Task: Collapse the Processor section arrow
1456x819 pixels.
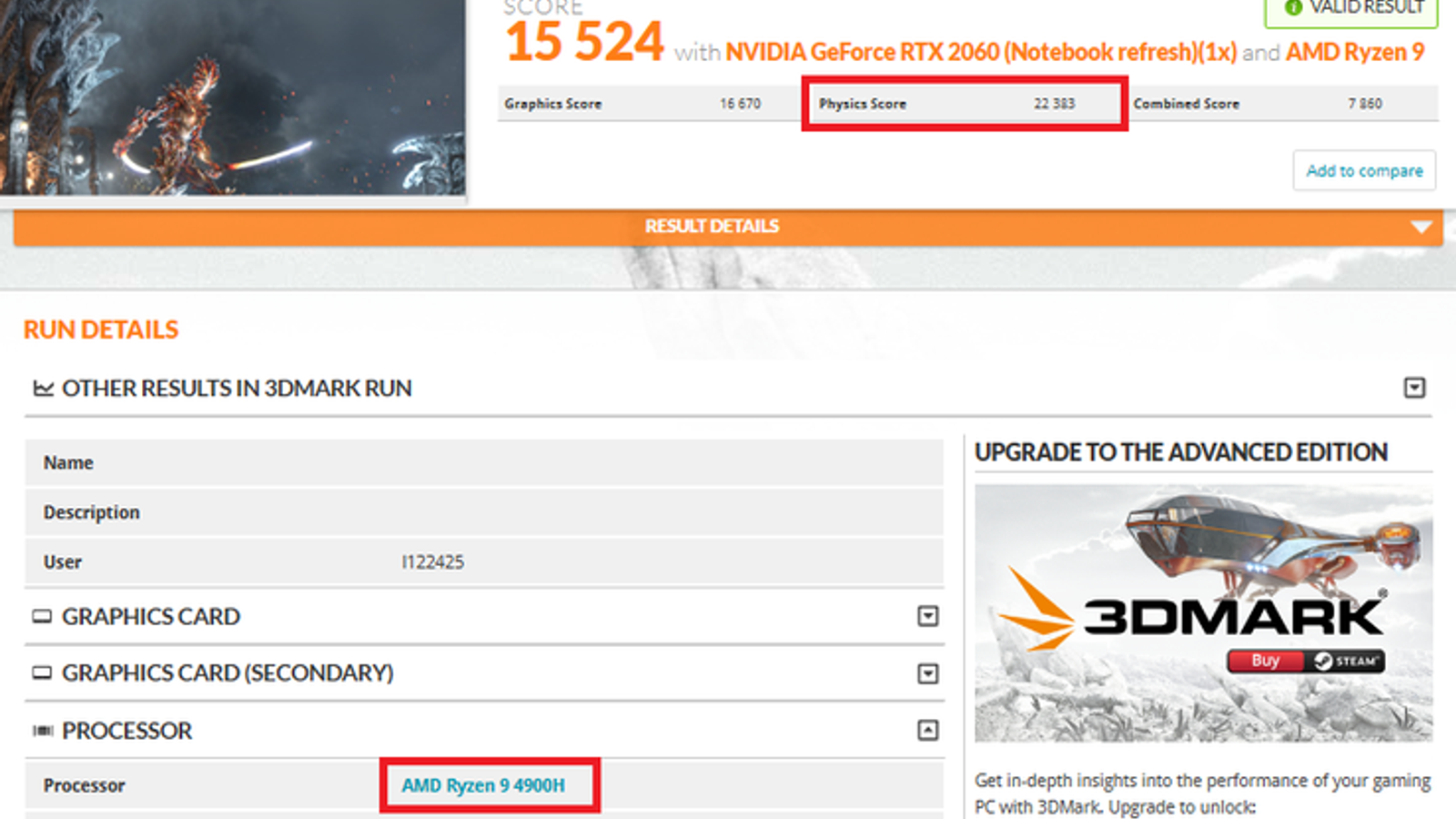Action: pyautogui.click(x=927, y=730)
